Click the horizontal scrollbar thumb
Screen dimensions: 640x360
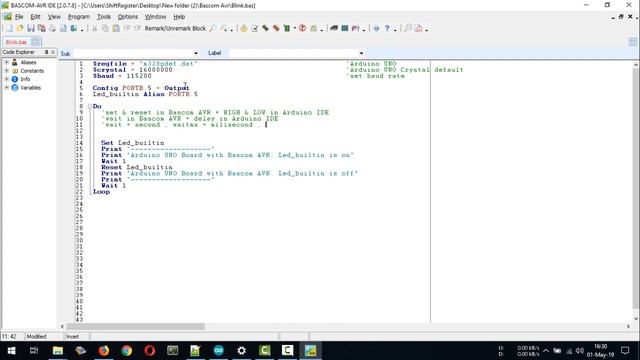point(135,327)
